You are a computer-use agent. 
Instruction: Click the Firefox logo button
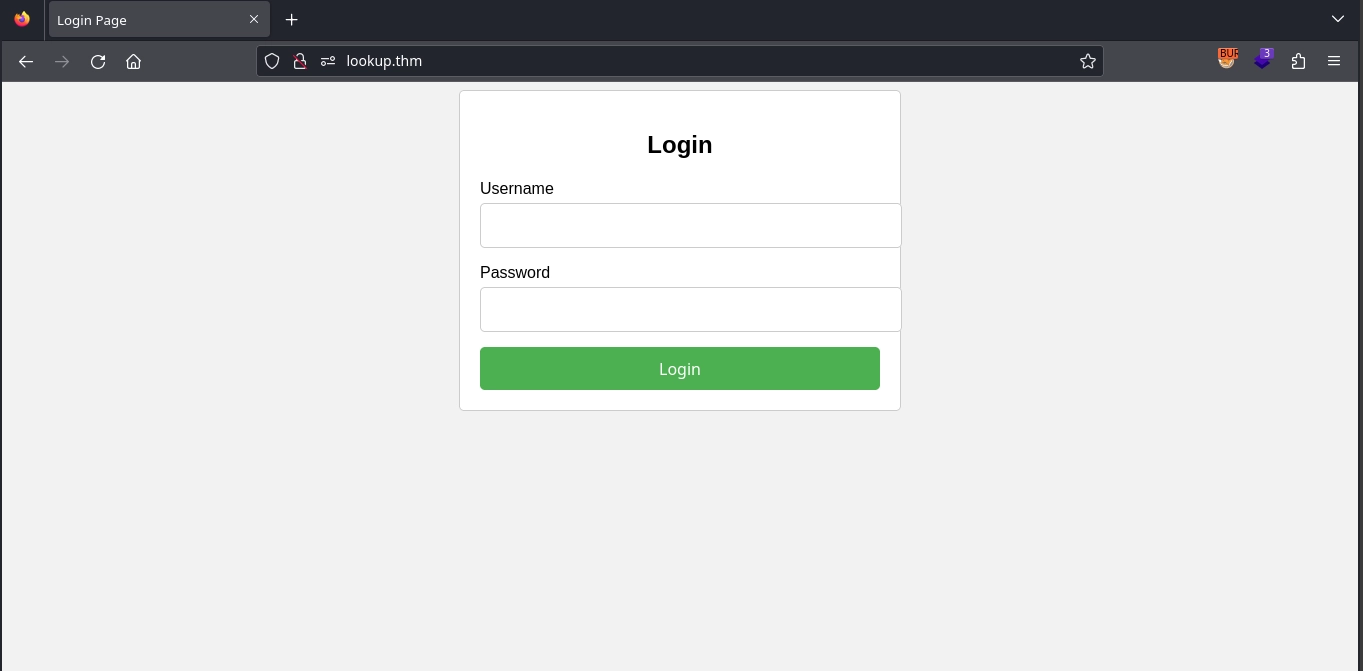pos(22,19)
